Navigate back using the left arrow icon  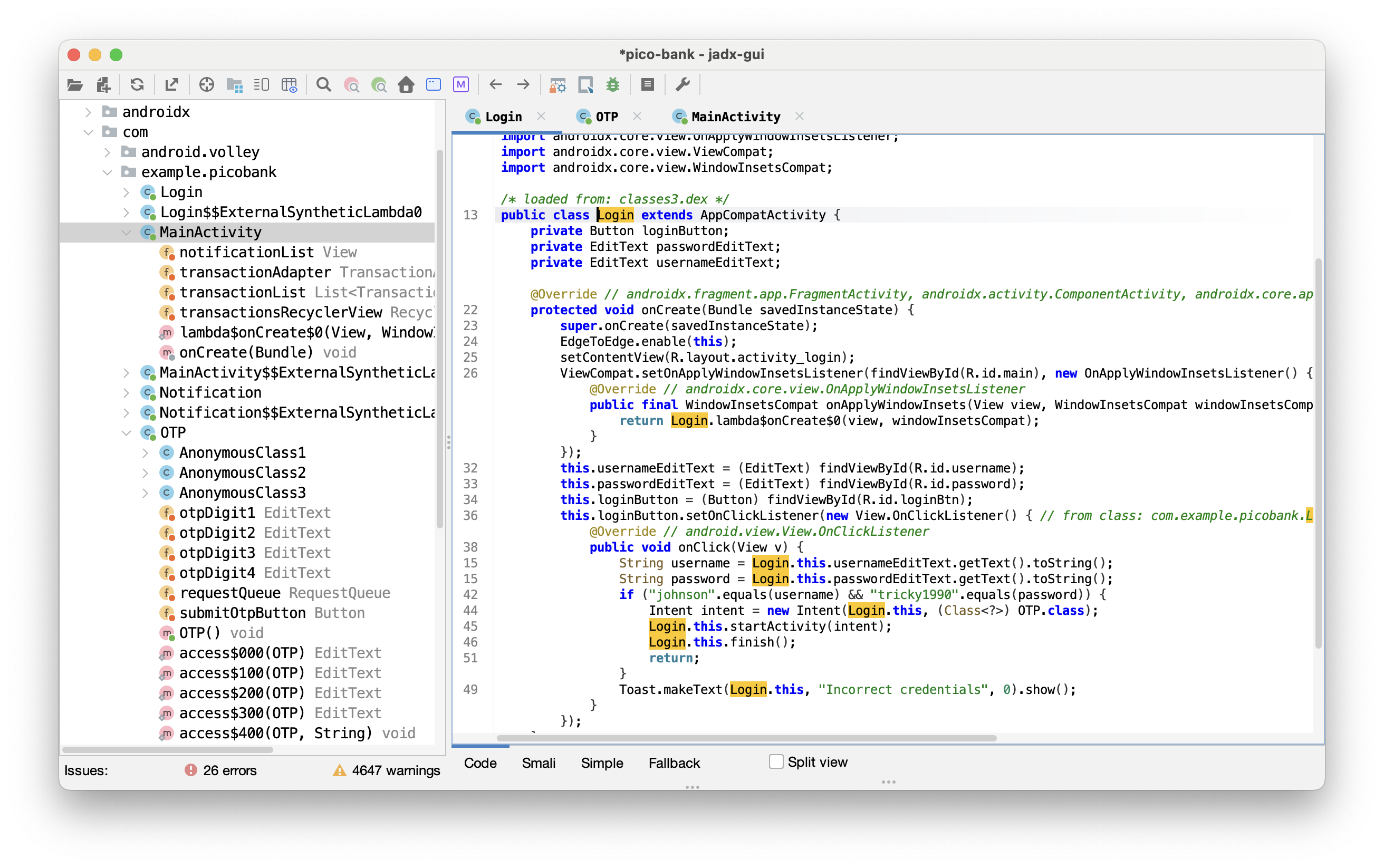tap(495, 84)
